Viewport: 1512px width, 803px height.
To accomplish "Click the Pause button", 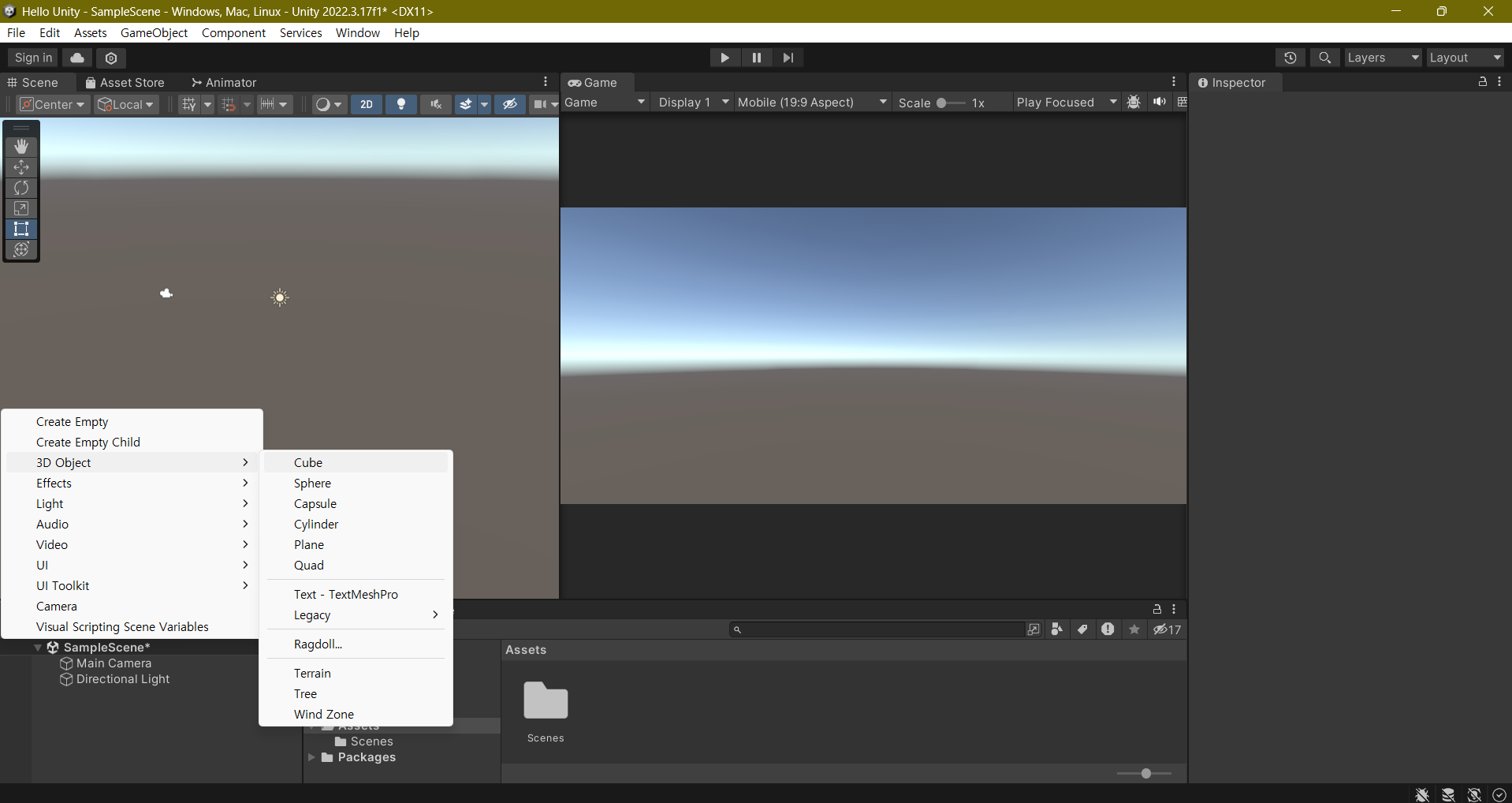I will pos(756,58).
